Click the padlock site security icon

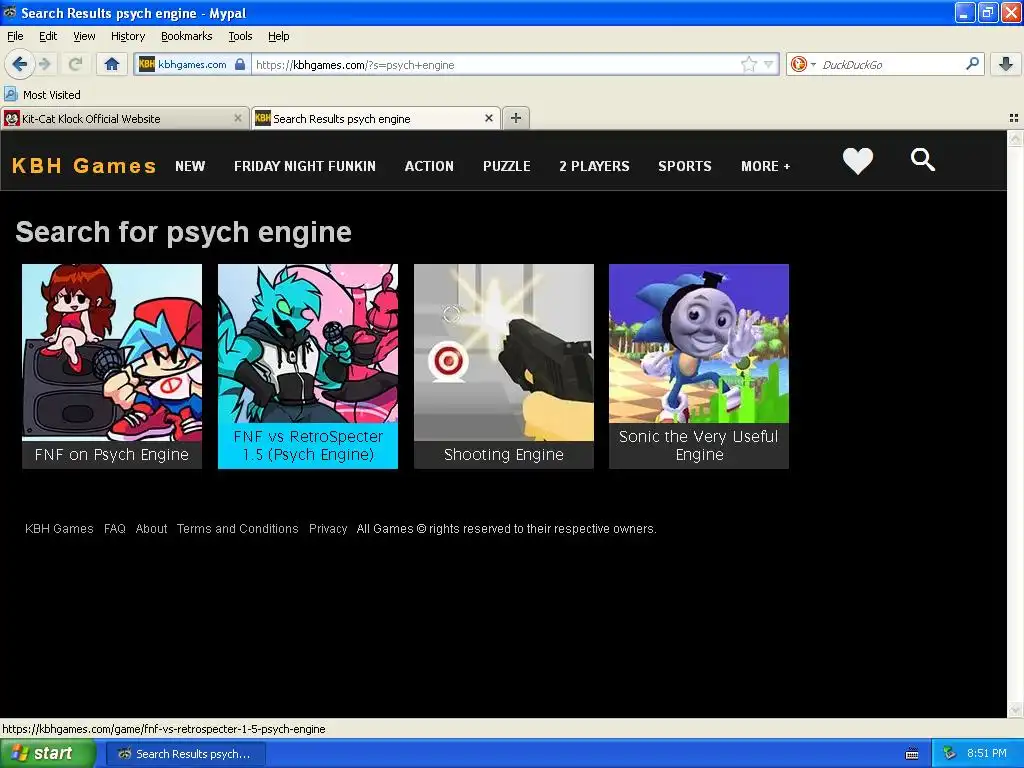tap(240, 65)
